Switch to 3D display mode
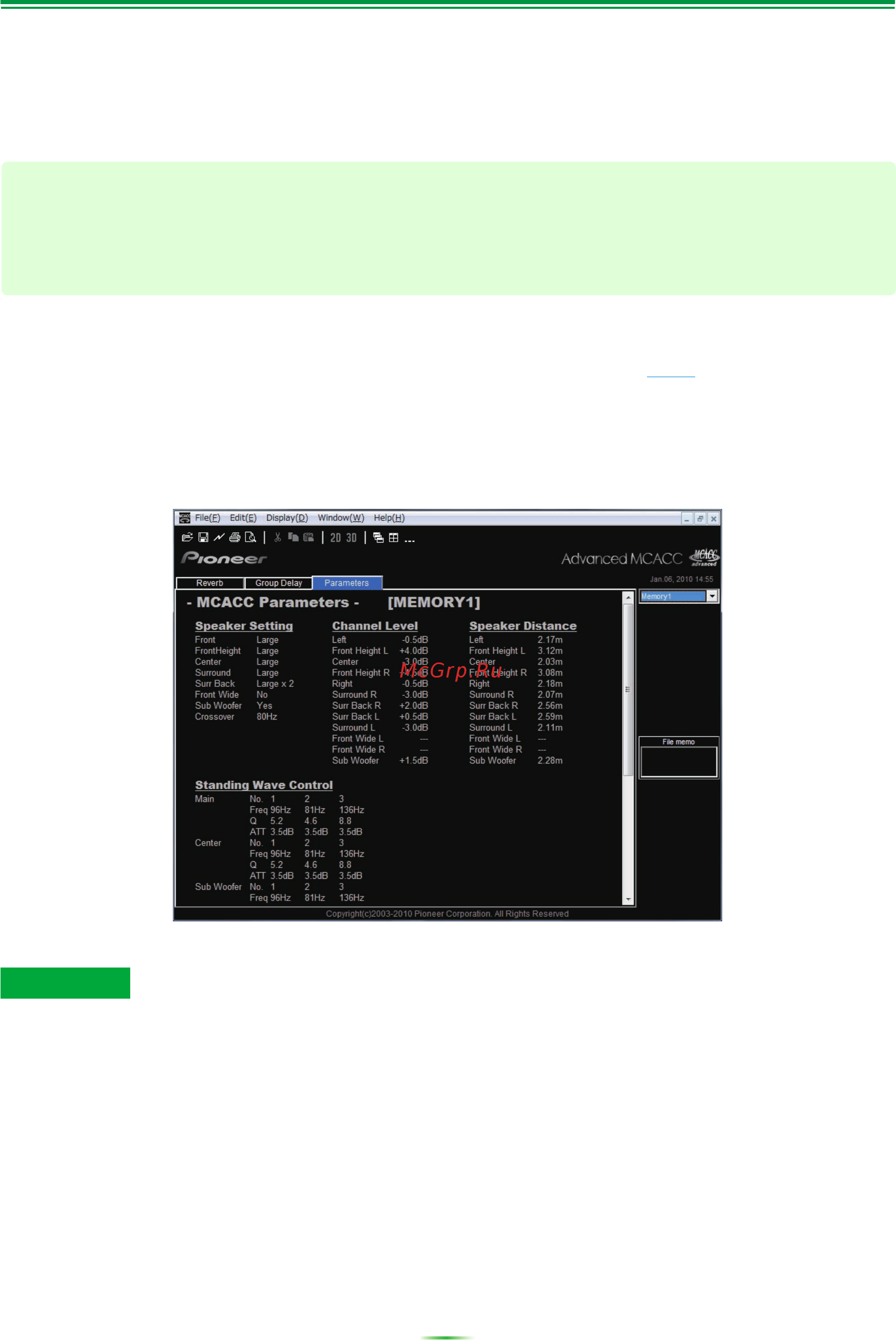The height and width of the screenshot is (1340, 896). tap(351, 538)
